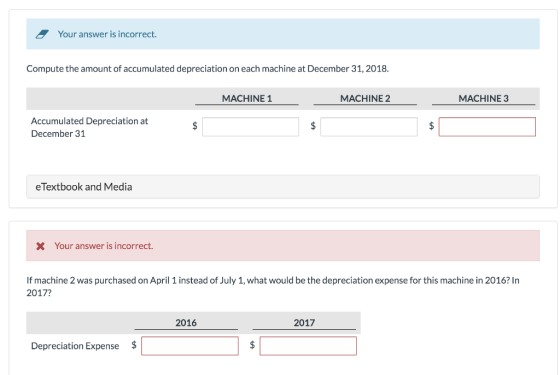Click the Machine 3 accumulated depreciation field
The image size is (560, 375).
point(487,127)
